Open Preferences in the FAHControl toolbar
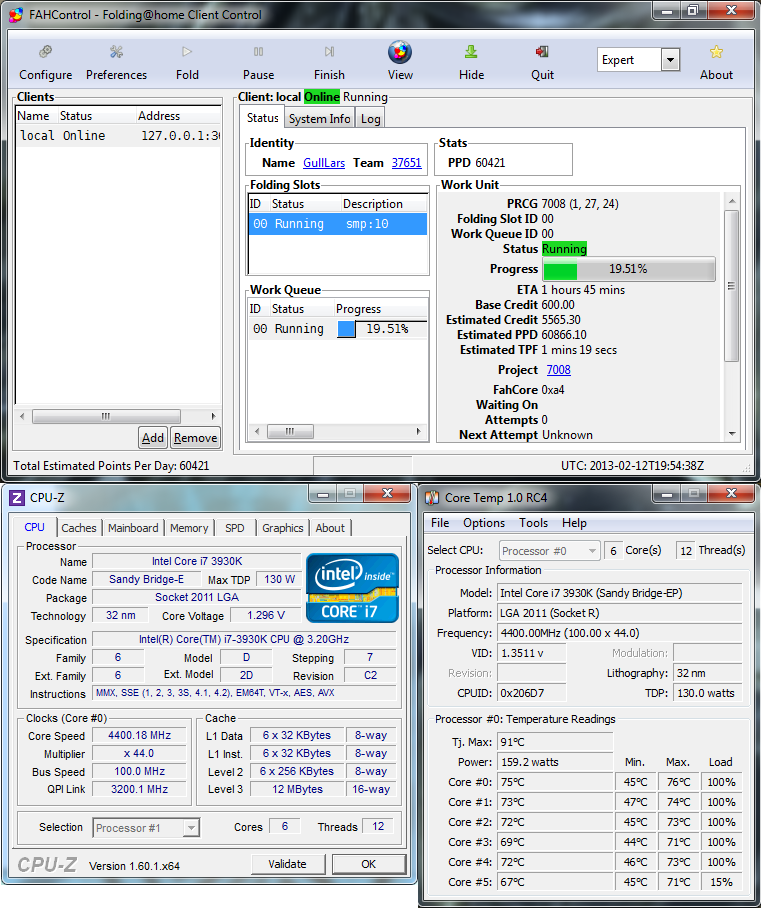This screenshot has height=909, width=761. point(116,52)
